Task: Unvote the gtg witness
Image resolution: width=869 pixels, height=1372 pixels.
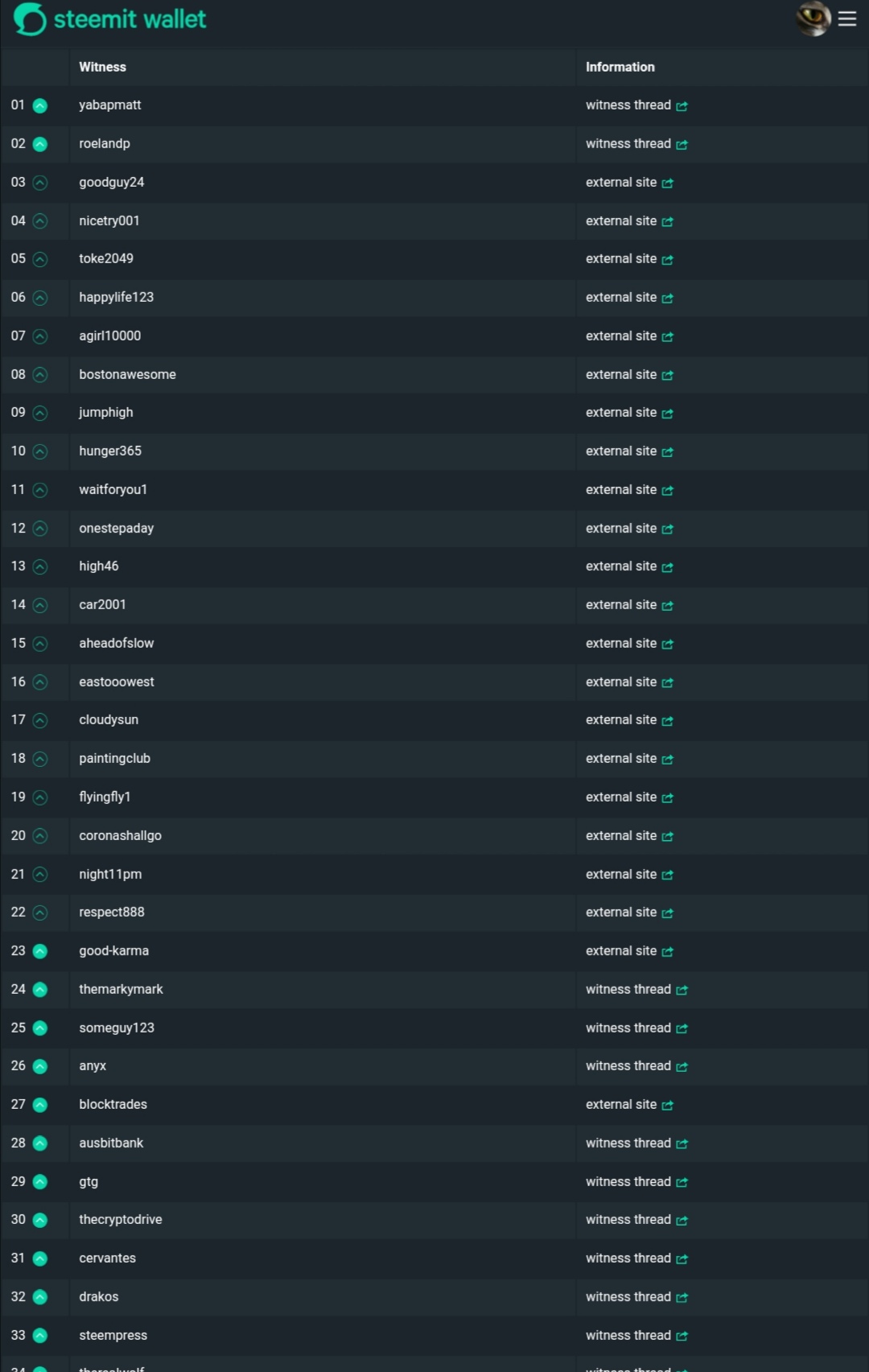Action: point(40,1182)
